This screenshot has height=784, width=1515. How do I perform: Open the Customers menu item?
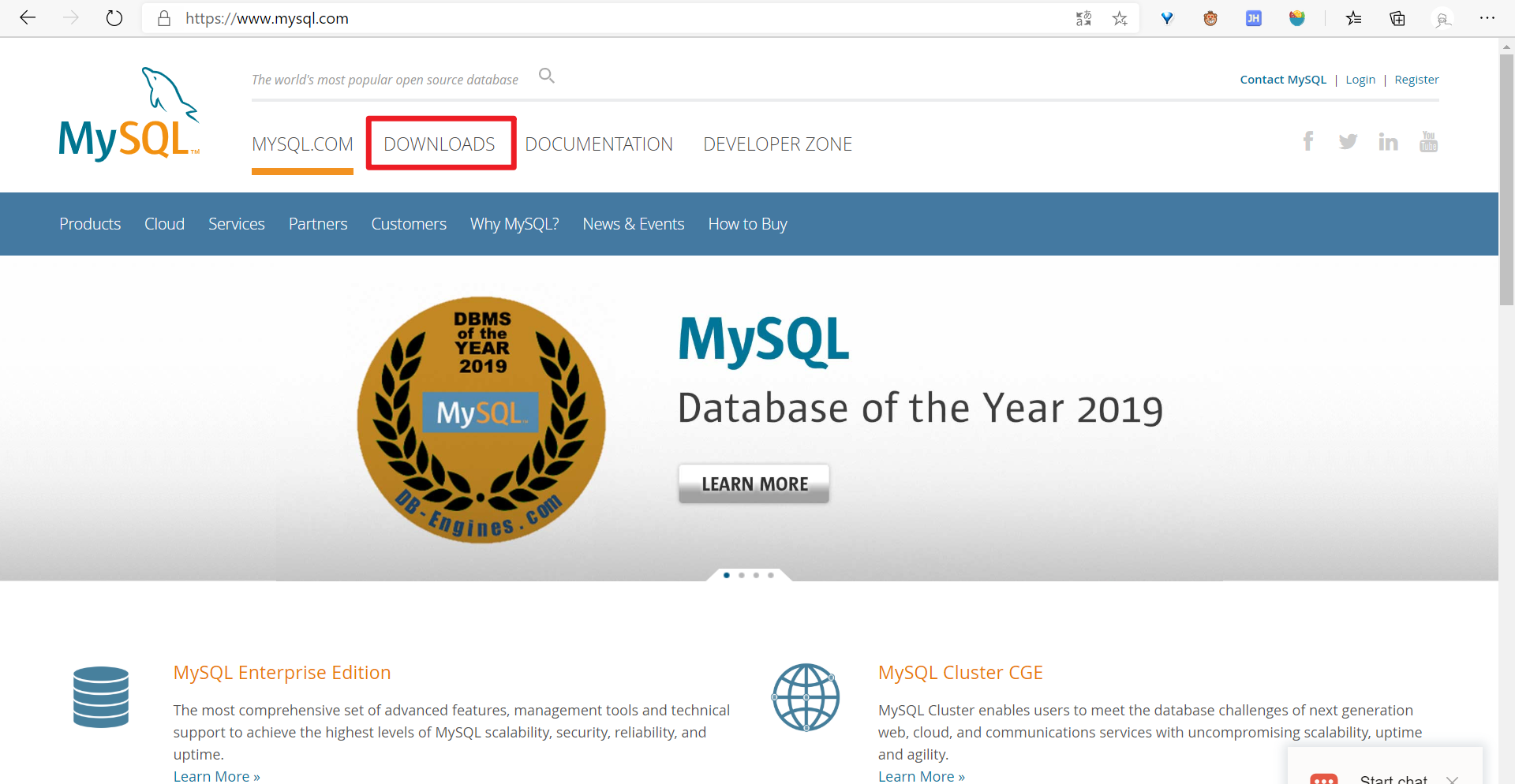[x=409, y=224]
